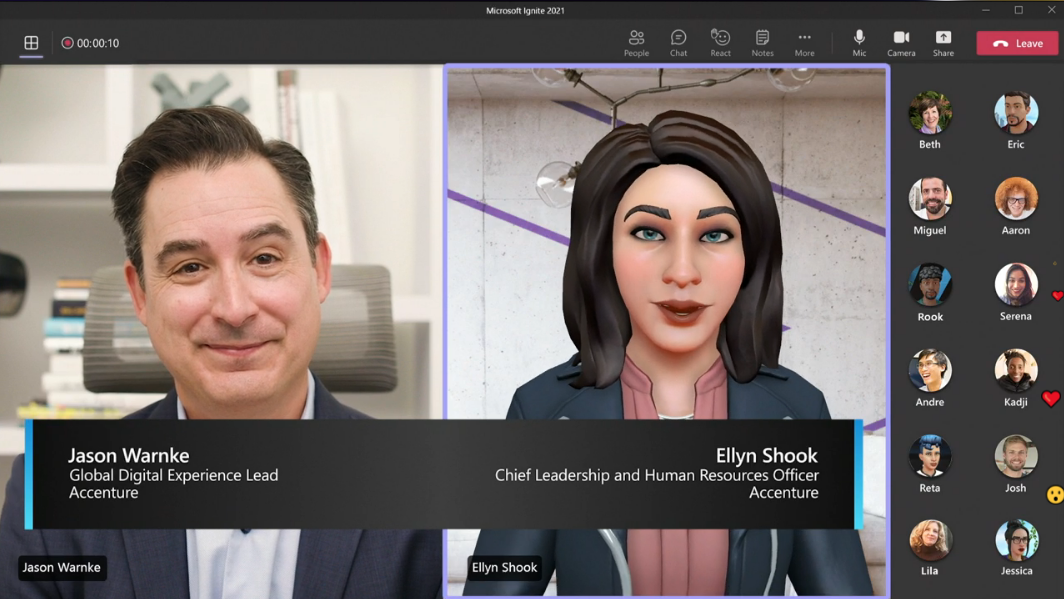The width and height of the screenshot is (1064, 599).
Task: Open meeting Notes
Action: click(762, 42)
